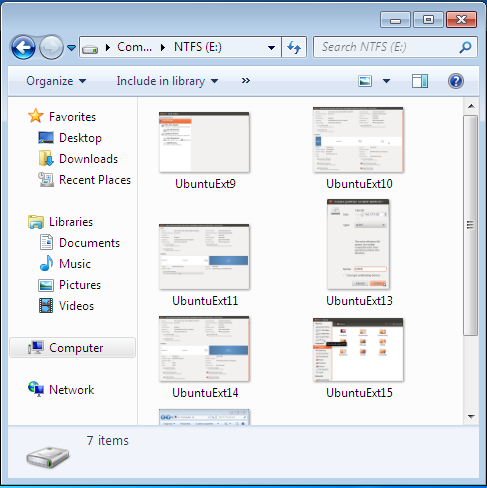Expand breadcrumb arrow before NTFS (E:)

point(163,47)
